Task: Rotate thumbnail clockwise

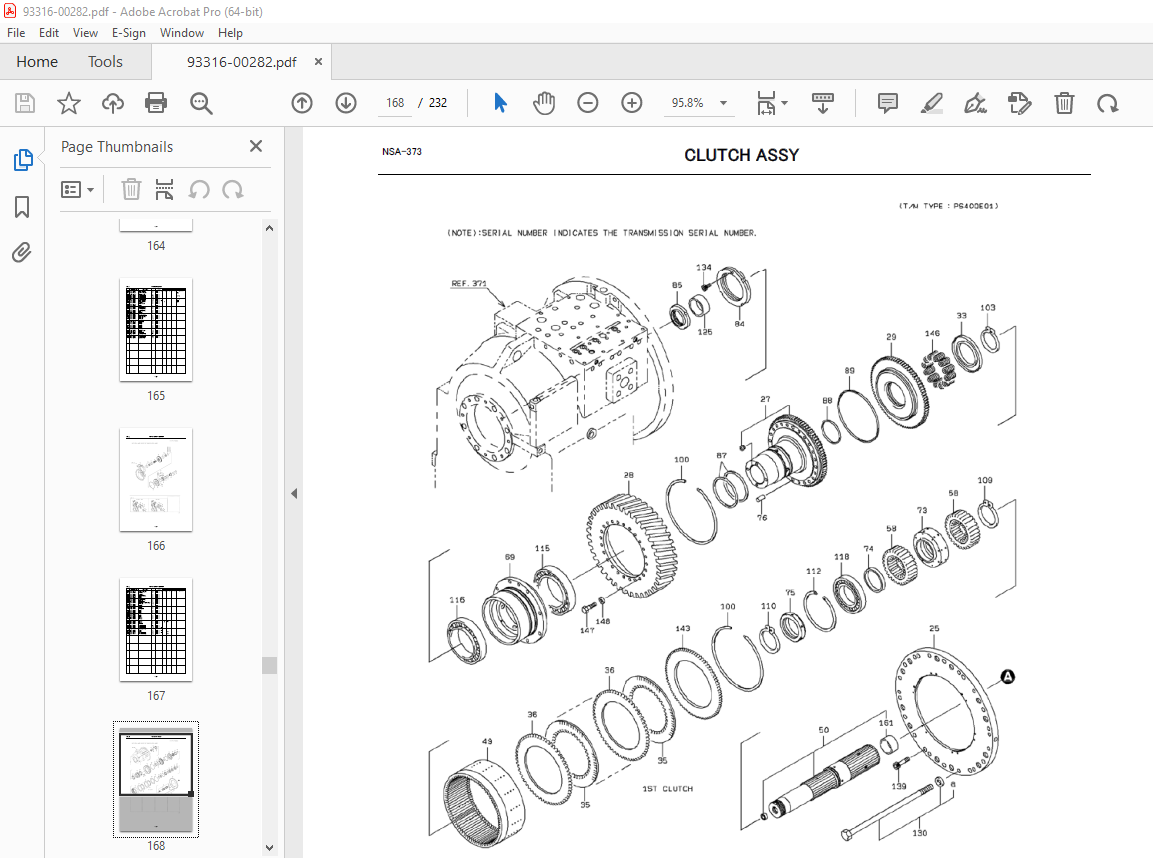Action: click(233, 190)
